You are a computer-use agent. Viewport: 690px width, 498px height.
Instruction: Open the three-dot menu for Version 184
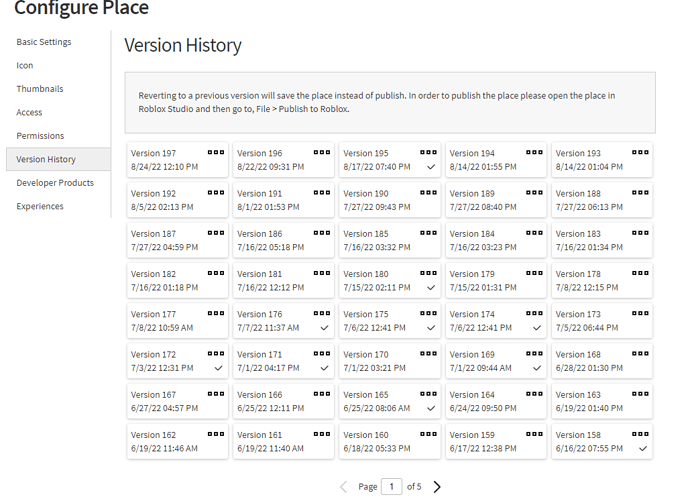pos(534,233)
